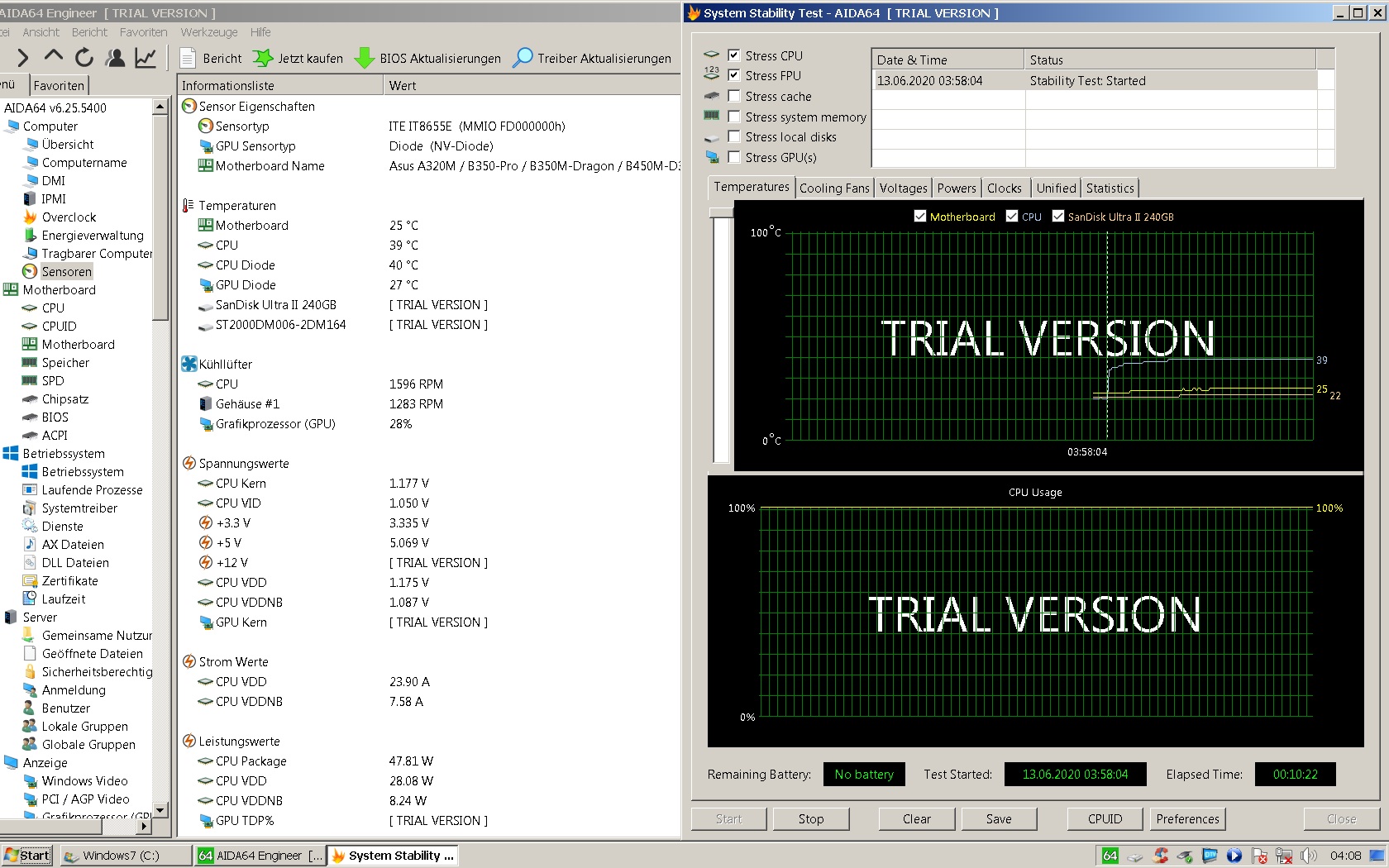Open the Ansicht menu
The width and height of the screenshot is (1389, 868).
click(x=41, y=32)
